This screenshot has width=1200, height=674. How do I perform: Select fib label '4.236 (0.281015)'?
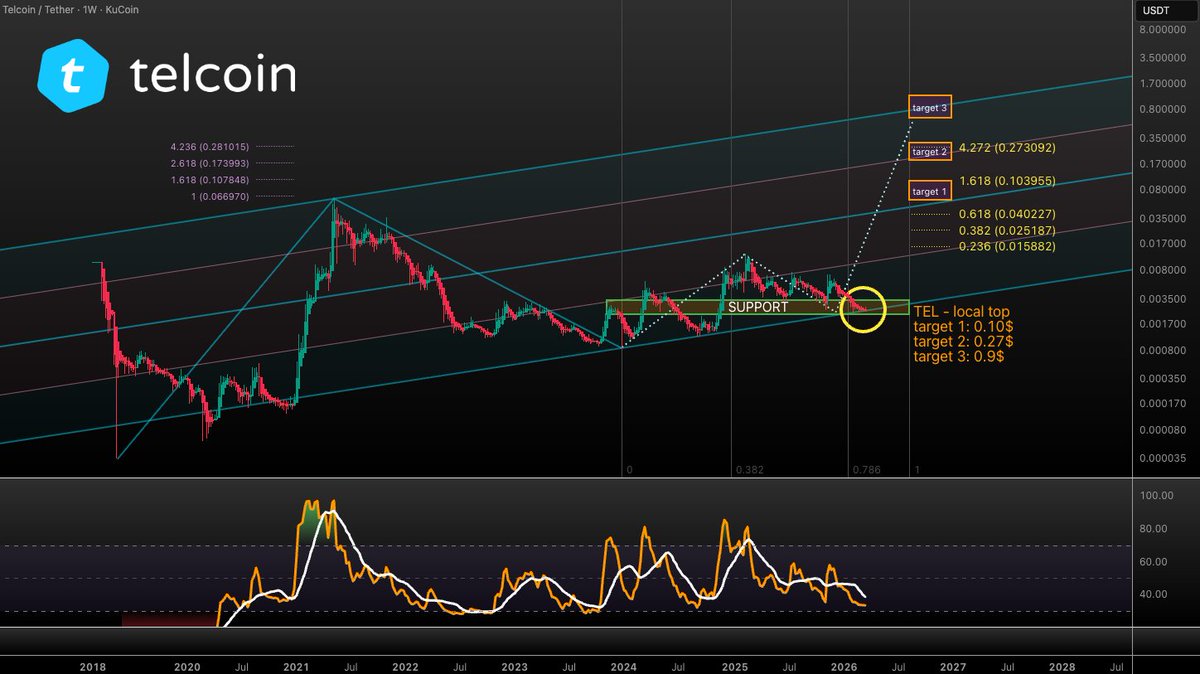[210, 147]
